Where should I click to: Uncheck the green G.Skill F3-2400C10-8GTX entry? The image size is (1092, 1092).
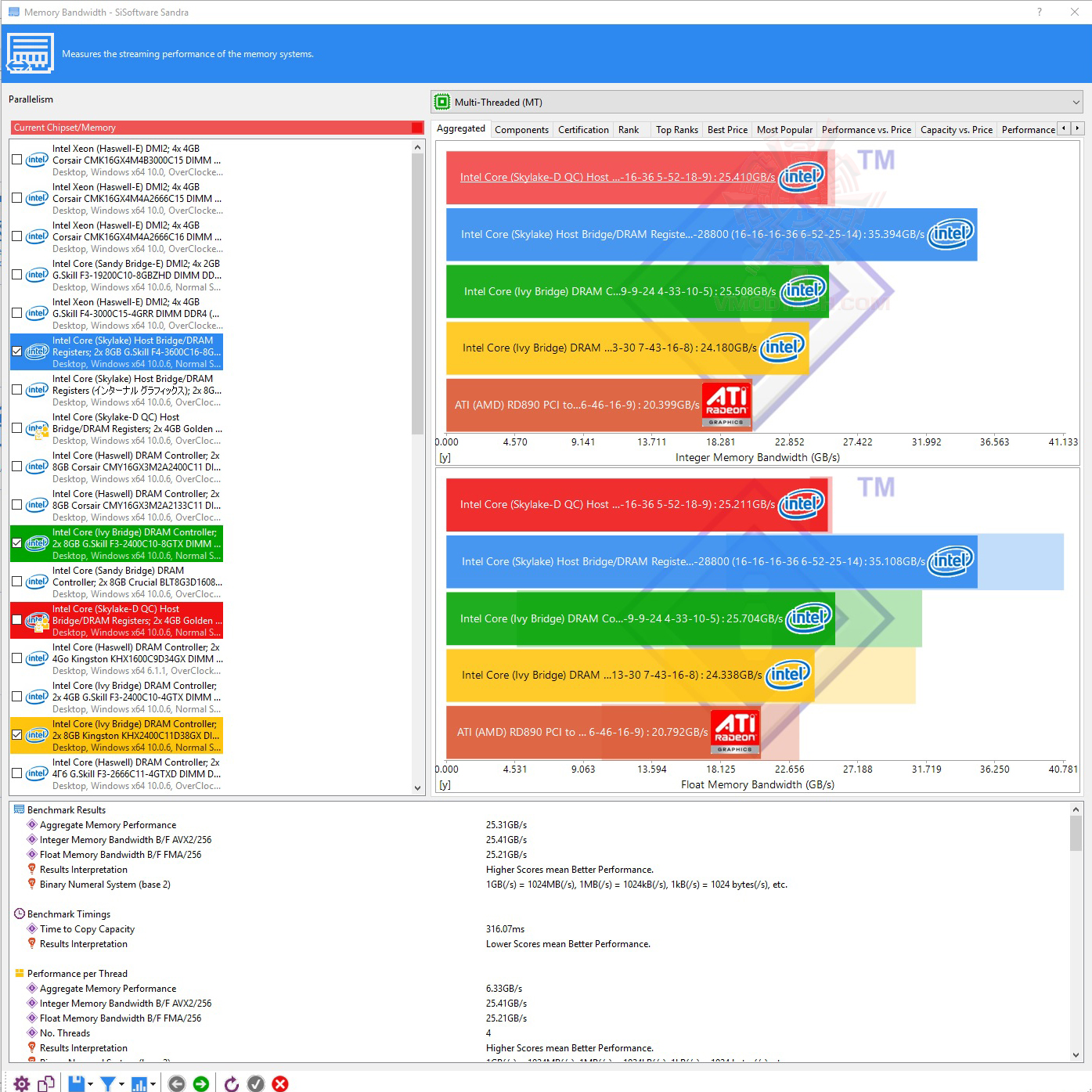click(16, 543)
